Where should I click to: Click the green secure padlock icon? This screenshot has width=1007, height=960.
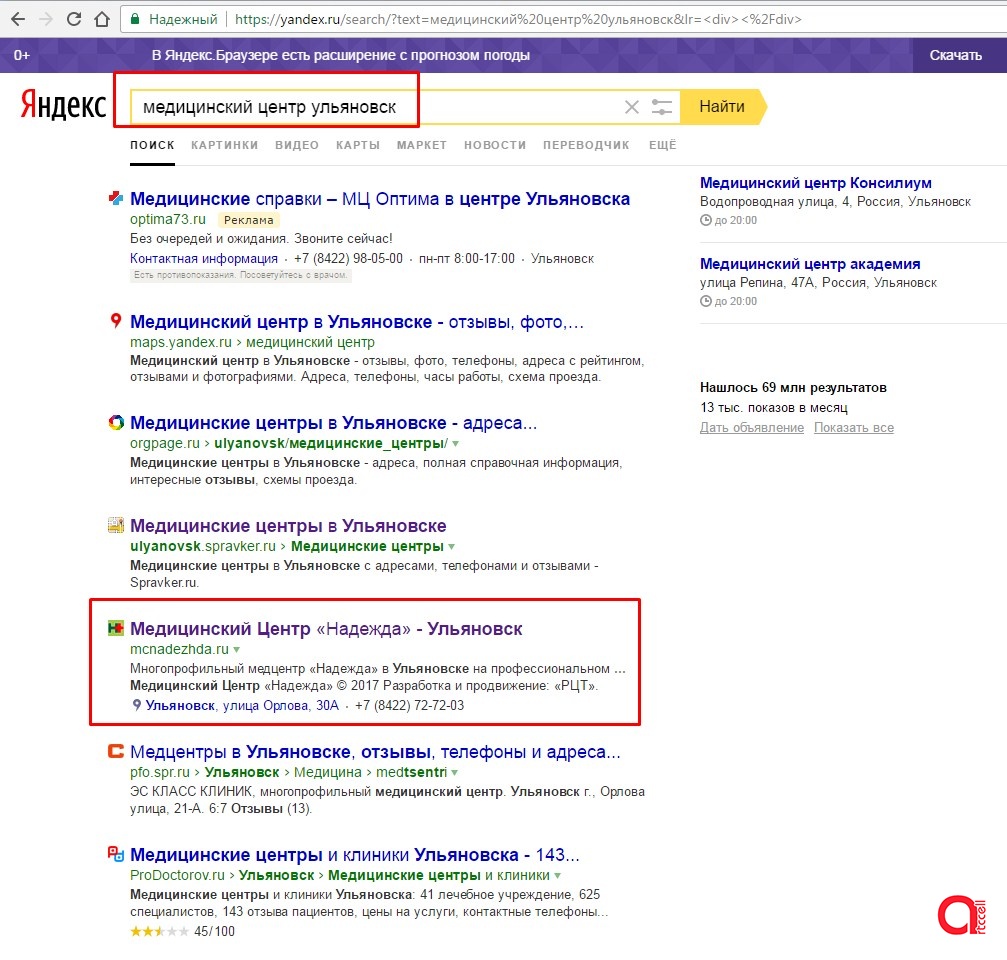[135, 19]
